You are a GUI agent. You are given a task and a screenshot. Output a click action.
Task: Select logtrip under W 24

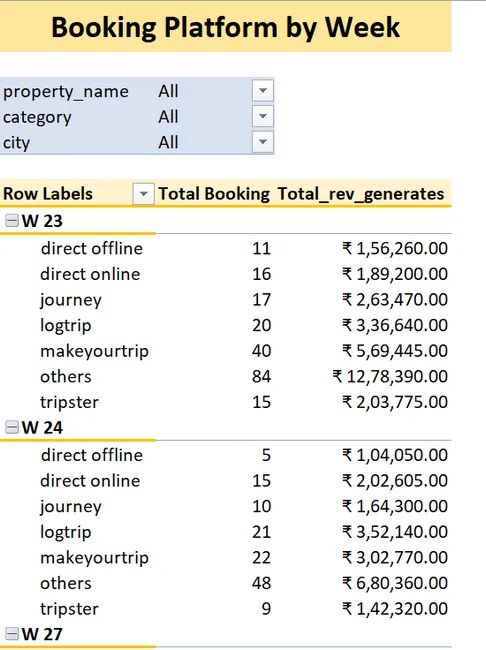pos(66,533)
